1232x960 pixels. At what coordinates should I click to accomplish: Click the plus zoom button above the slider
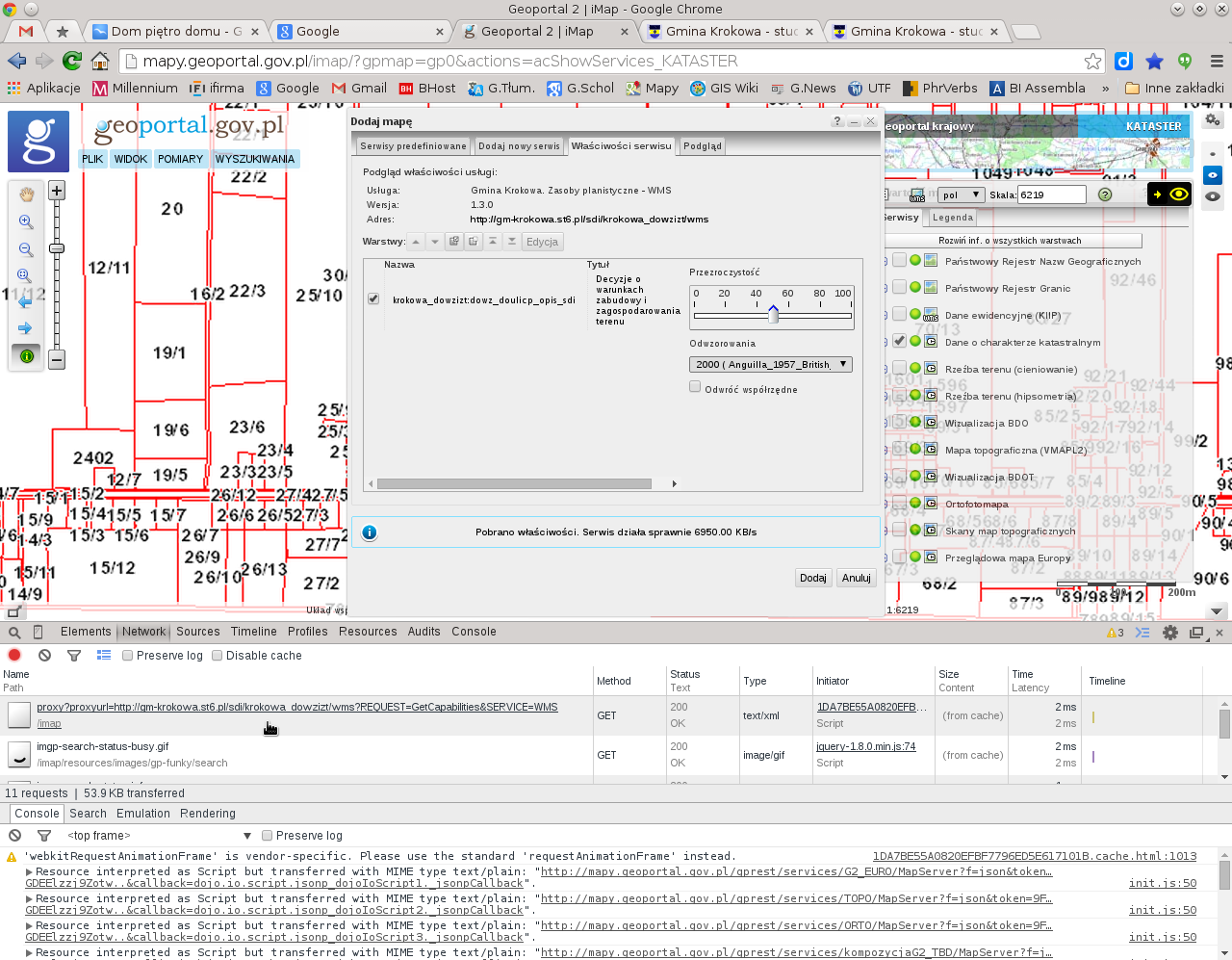pos(57,191)
